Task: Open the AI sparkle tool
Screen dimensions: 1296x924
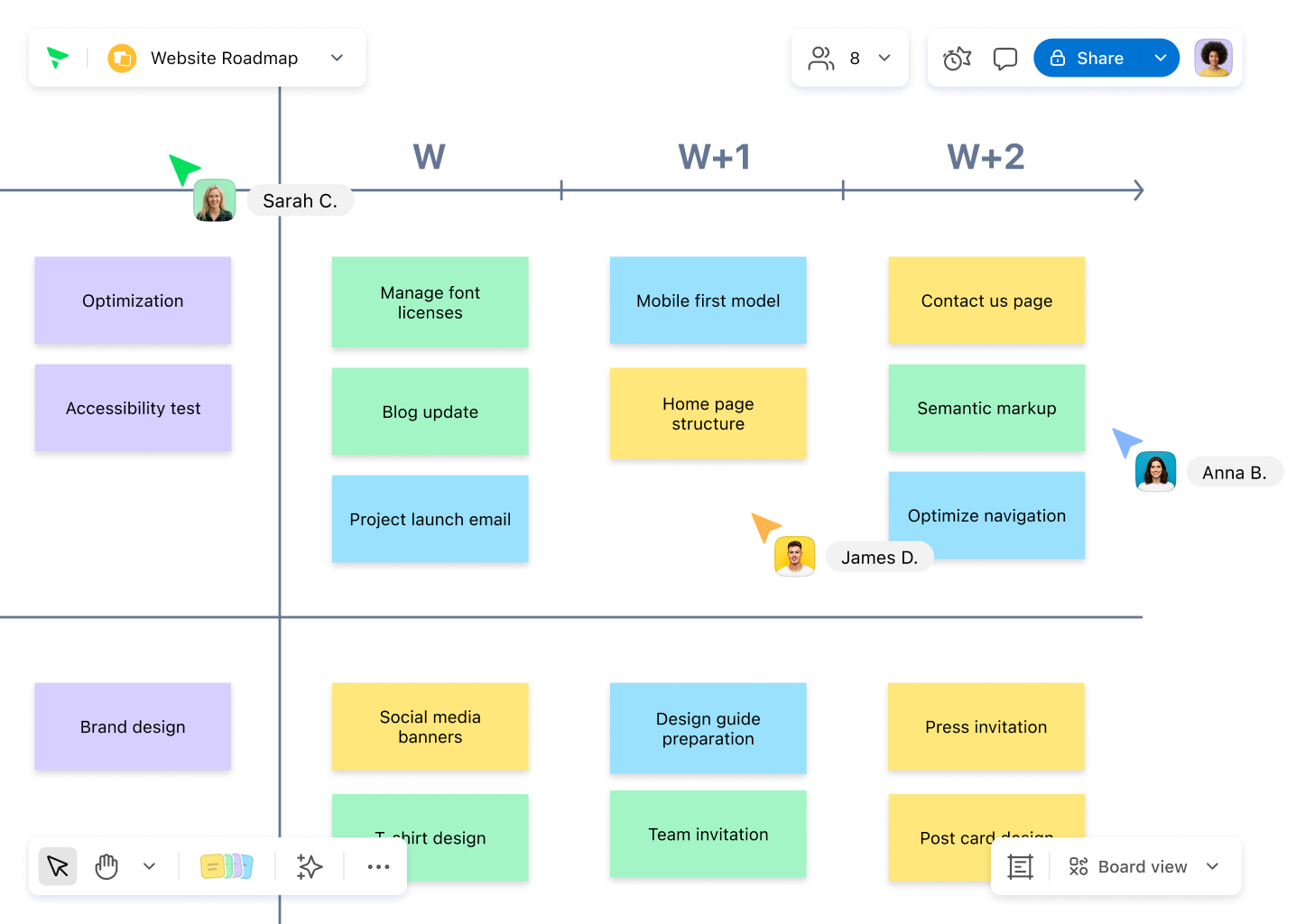Action: point(310,866)
